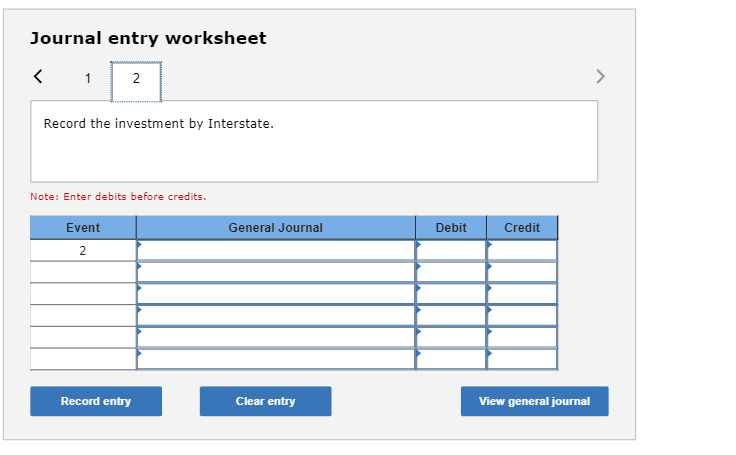Viewport: 736px width, 455px height.
Task: Click the 'Note: Enter debits before credits.' text
Action: pyautogui.click(x=118, y=197)
